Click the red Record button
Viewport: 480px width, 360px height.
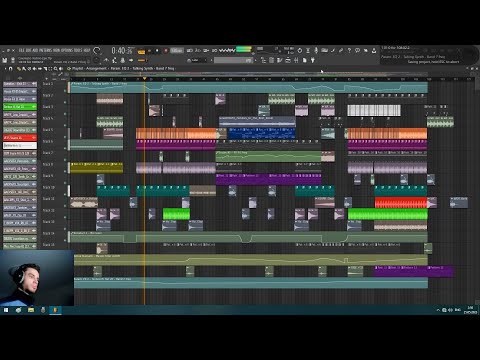point(166,51)
